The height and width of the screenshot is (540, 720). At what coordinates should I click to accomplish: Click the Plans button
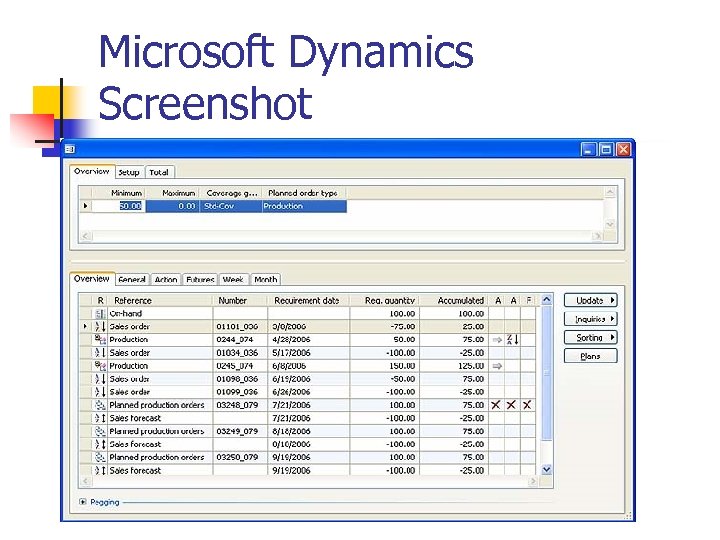pos(591,356)
